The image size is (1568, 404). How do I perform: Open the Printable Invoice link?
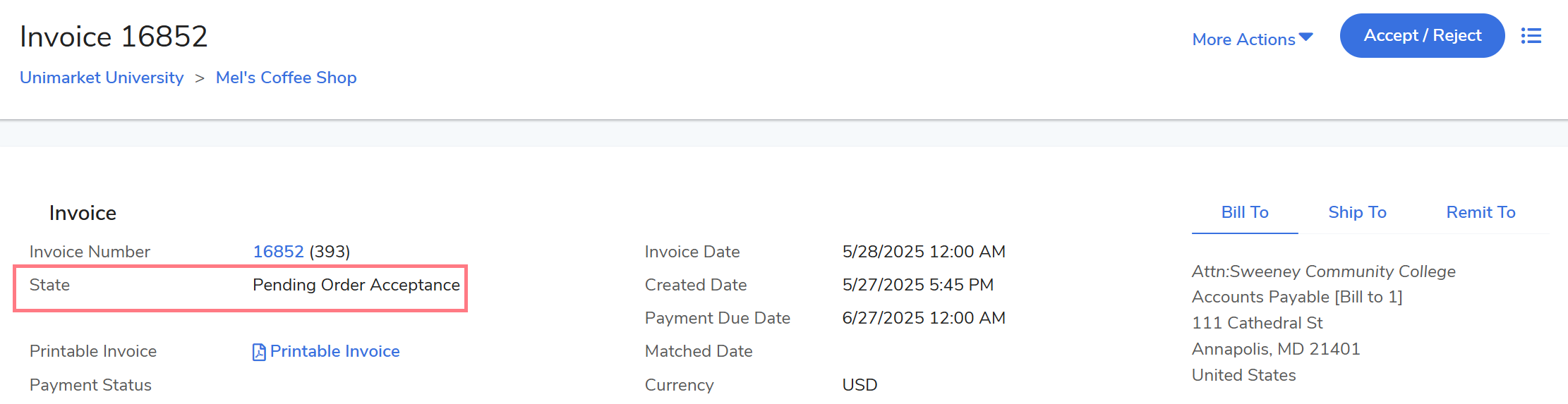[334, 351]
